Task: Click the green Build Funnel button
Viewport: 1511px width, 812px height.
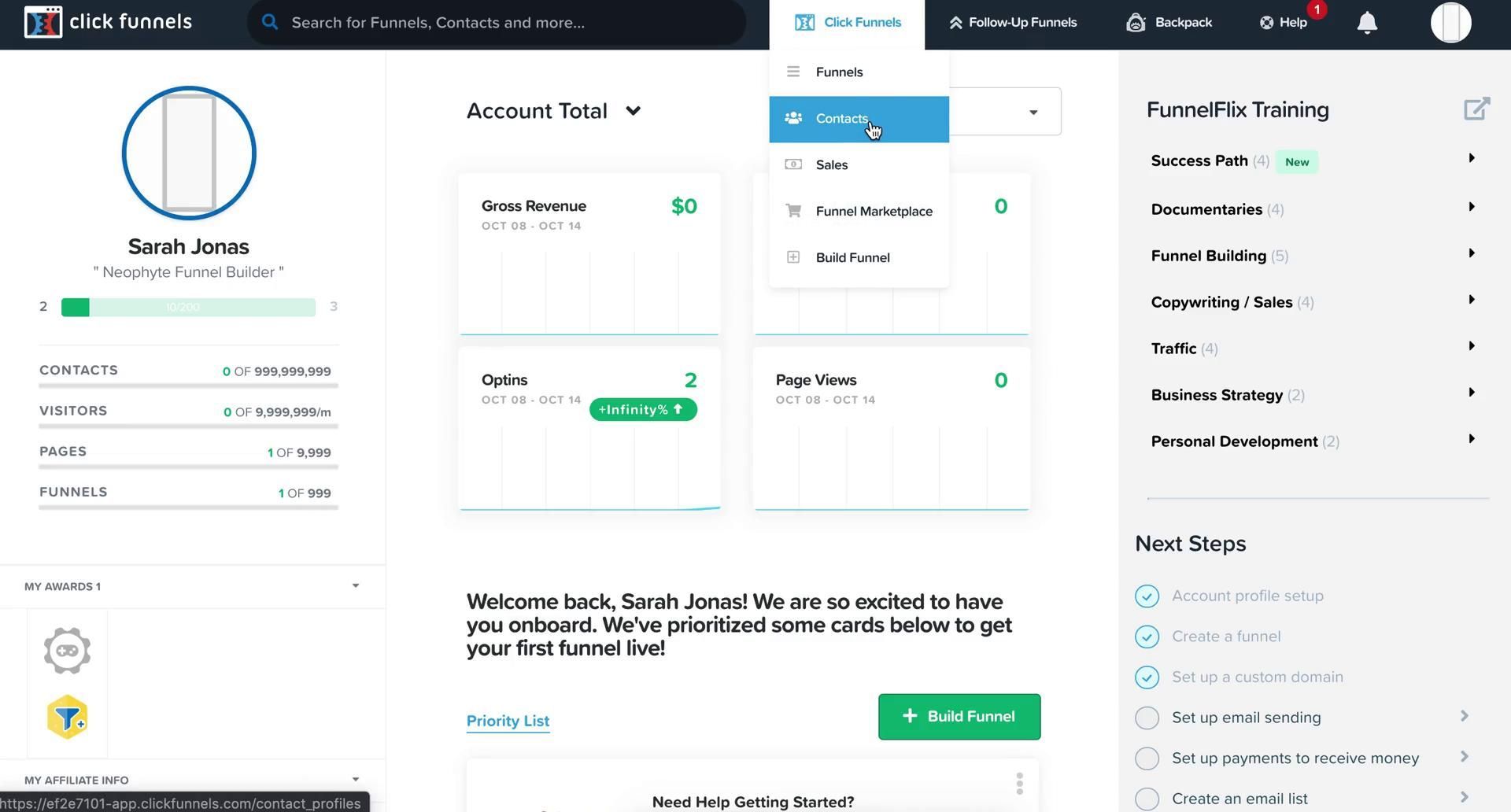Action: pyautogui.click(x=959, y=717)
